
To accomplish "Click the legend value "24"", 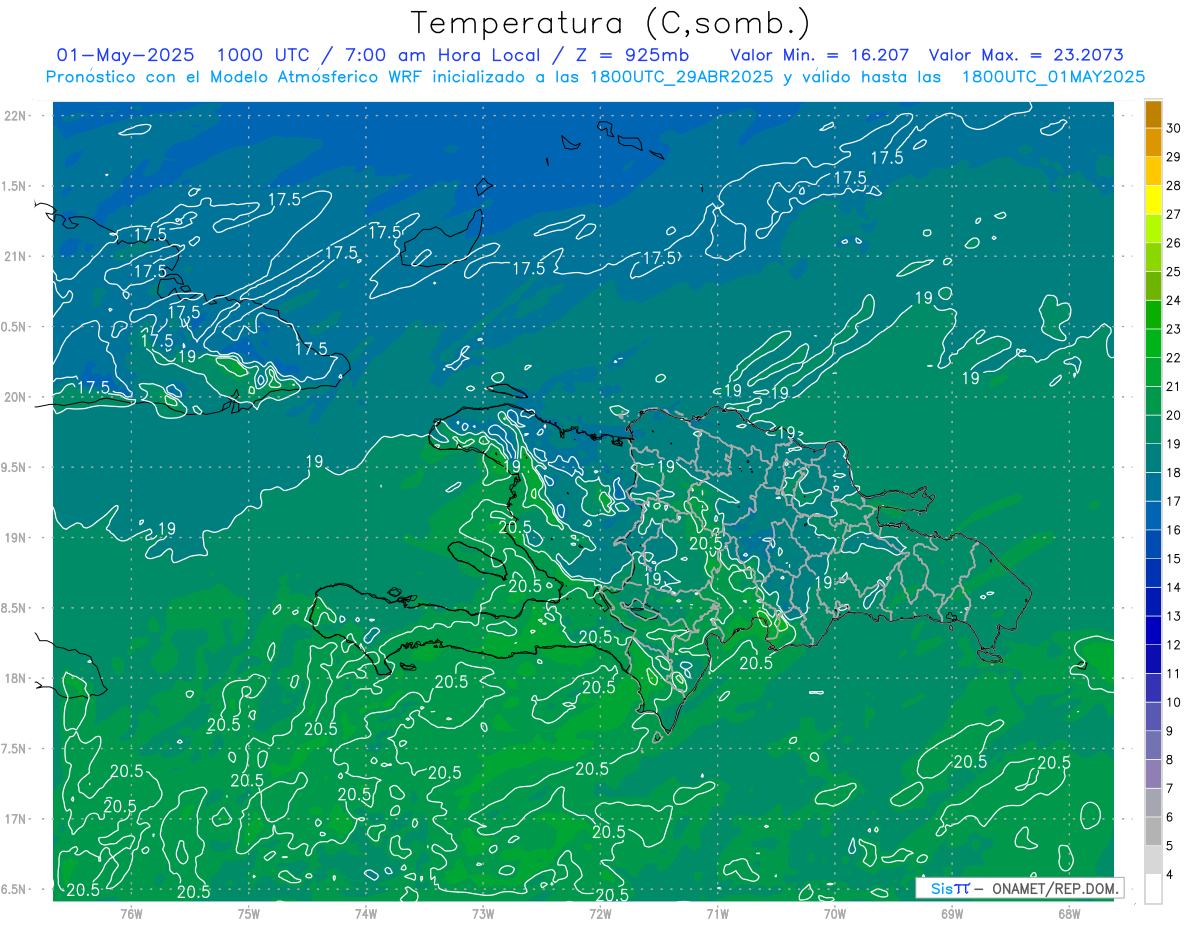I will (x=1174, y=300).
